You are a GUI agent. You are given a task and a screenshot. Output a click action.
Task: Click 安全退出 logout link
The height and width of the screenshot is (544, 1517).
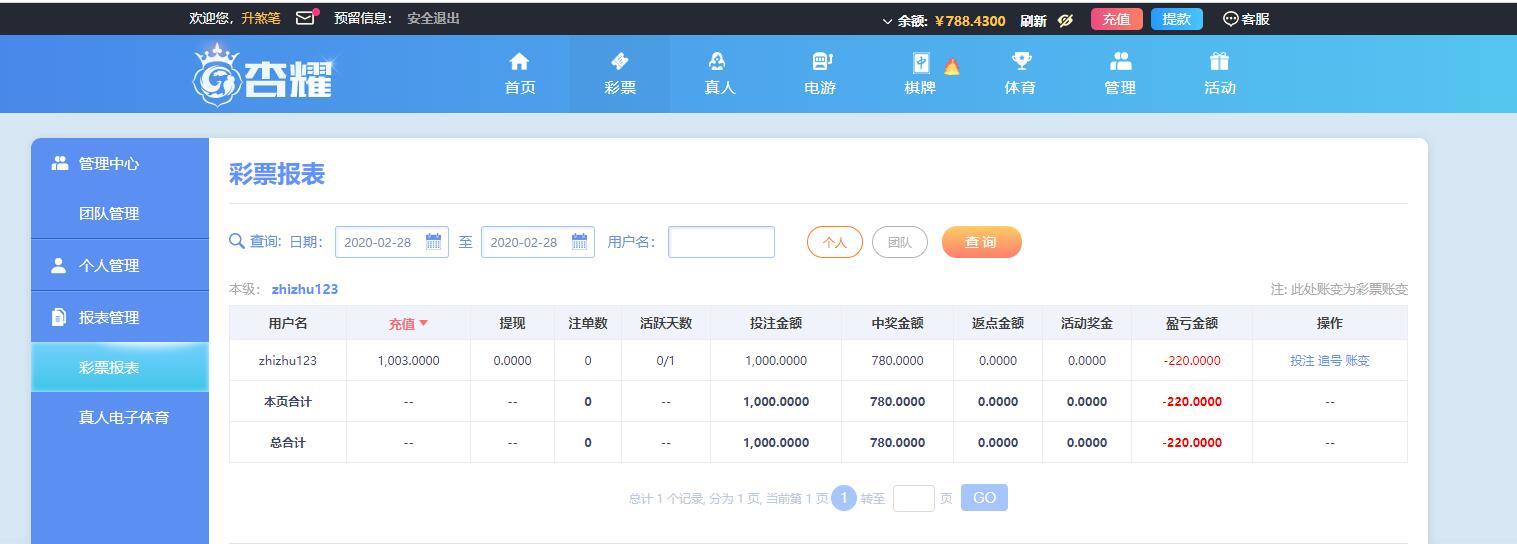tap(433, 18)
